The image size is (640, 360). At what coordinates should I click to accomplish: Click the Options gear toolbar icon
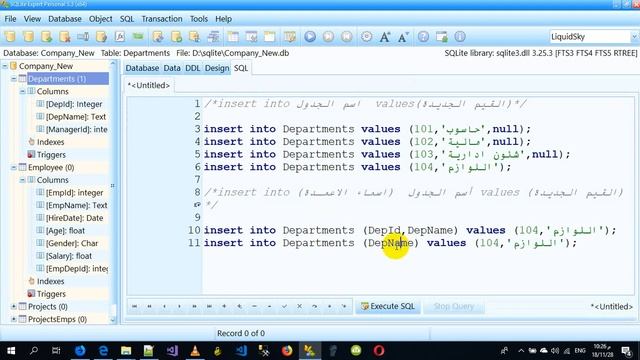click(x=367, y=37)
